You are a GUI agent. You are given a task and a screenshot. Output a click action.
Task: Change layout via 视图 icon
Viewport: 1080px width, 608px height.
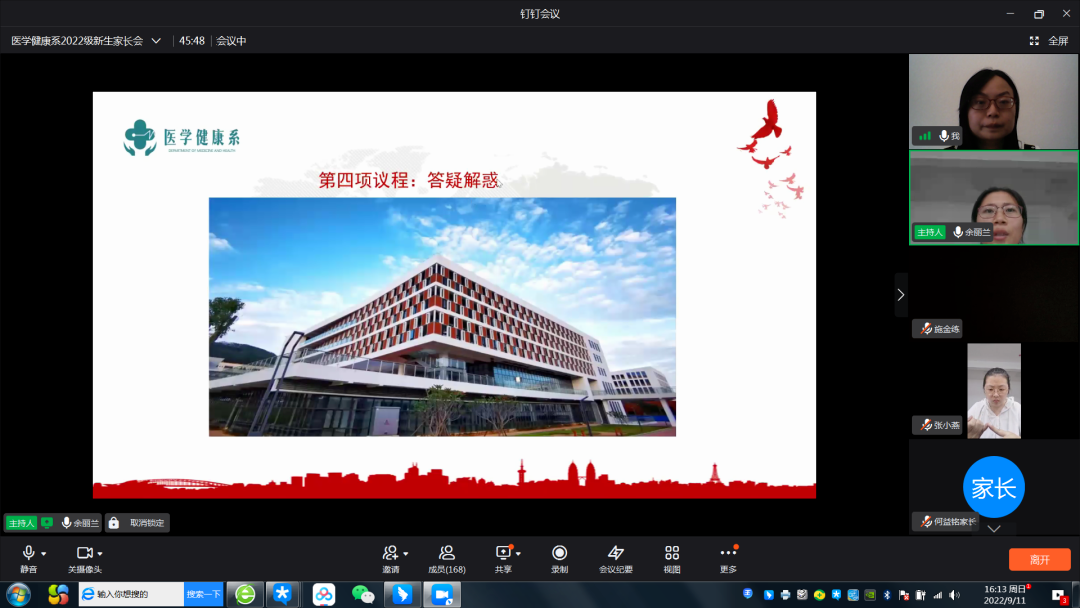click(x=672, y=553)
